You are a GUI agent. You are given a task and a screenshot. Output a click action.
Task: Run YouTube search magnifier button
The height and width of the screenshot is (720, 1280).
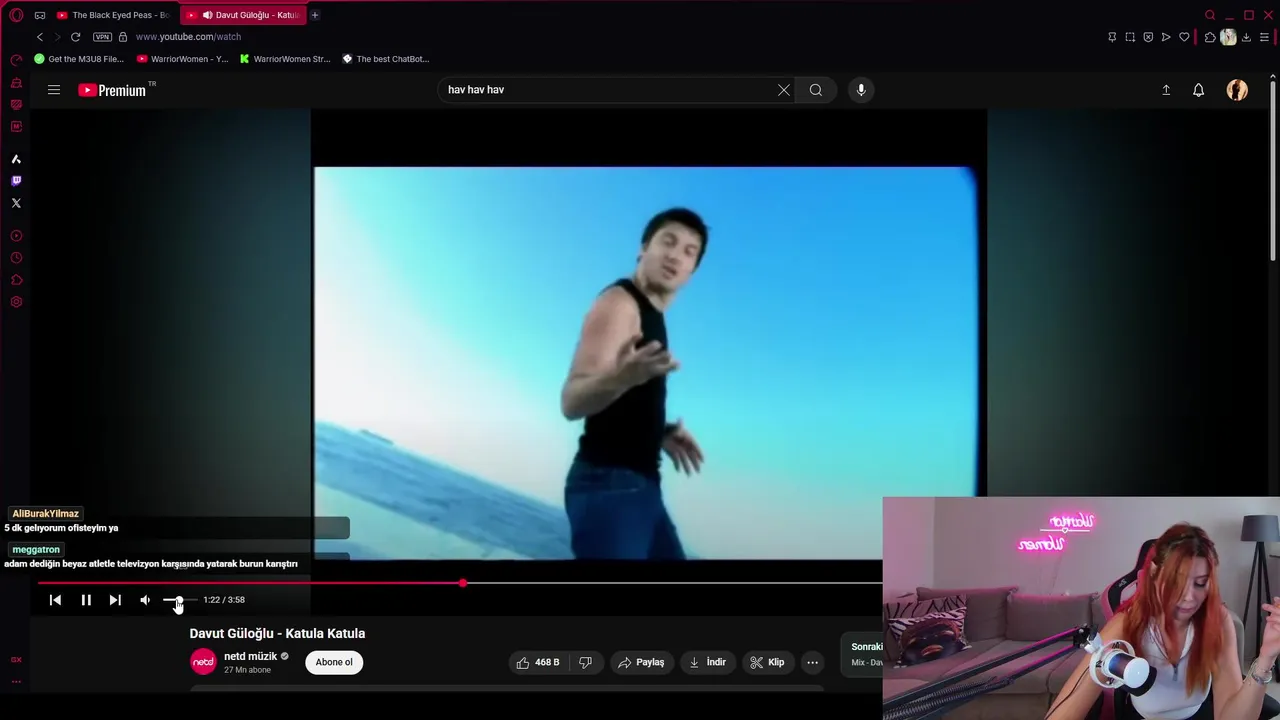pyautogui.click(x=816, y=90)
